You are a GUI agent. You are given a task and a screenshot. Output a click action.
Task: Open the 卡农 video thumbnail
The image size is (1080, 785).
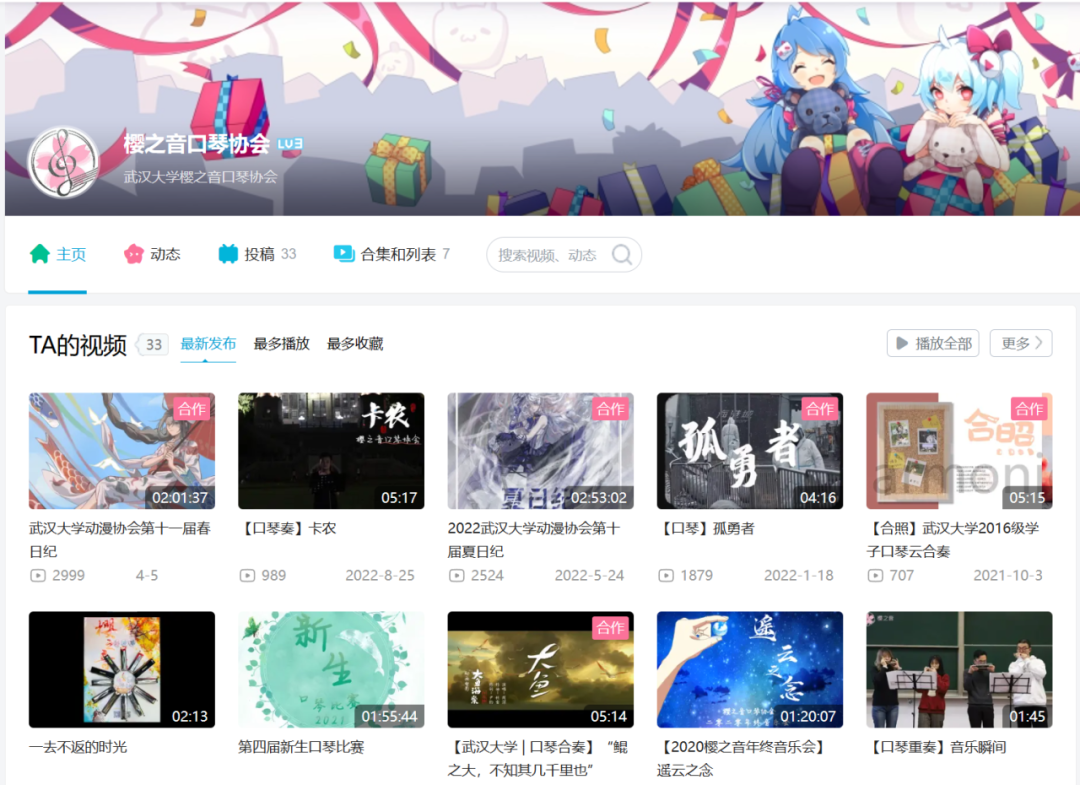tap(331, 451)
